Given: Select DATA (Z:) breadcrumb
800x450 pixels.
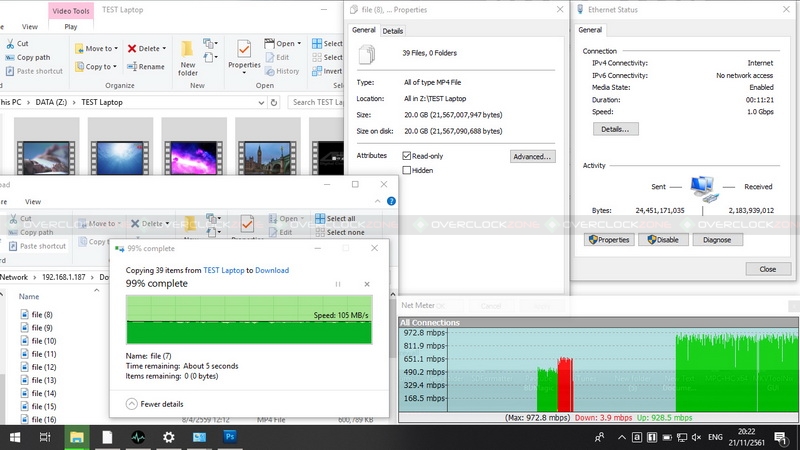Looking at the screenshot, I should [51, 102].
